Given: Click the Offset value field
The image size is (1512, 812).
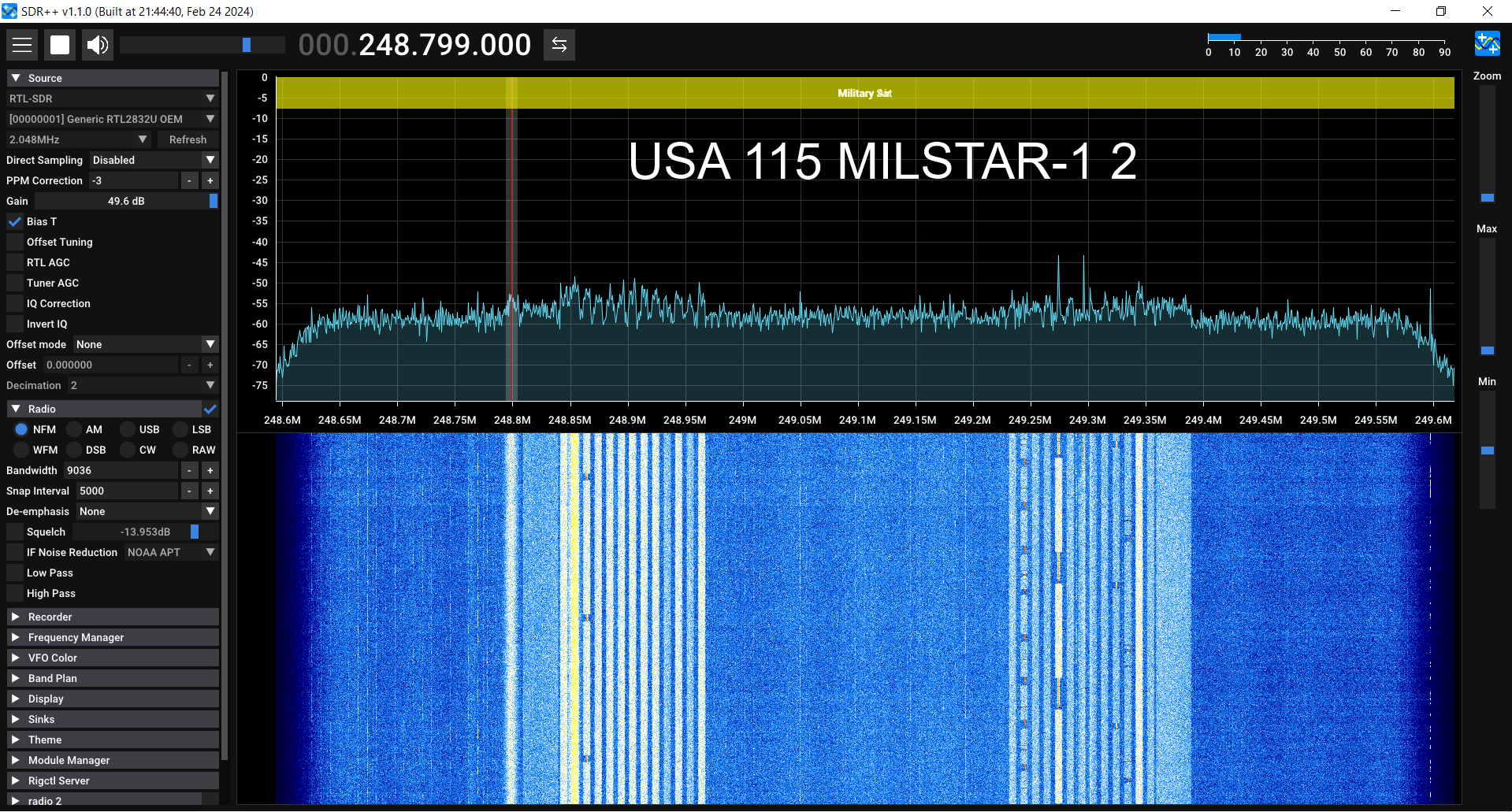Looking at the screenshot, I should tap(110, 365).
